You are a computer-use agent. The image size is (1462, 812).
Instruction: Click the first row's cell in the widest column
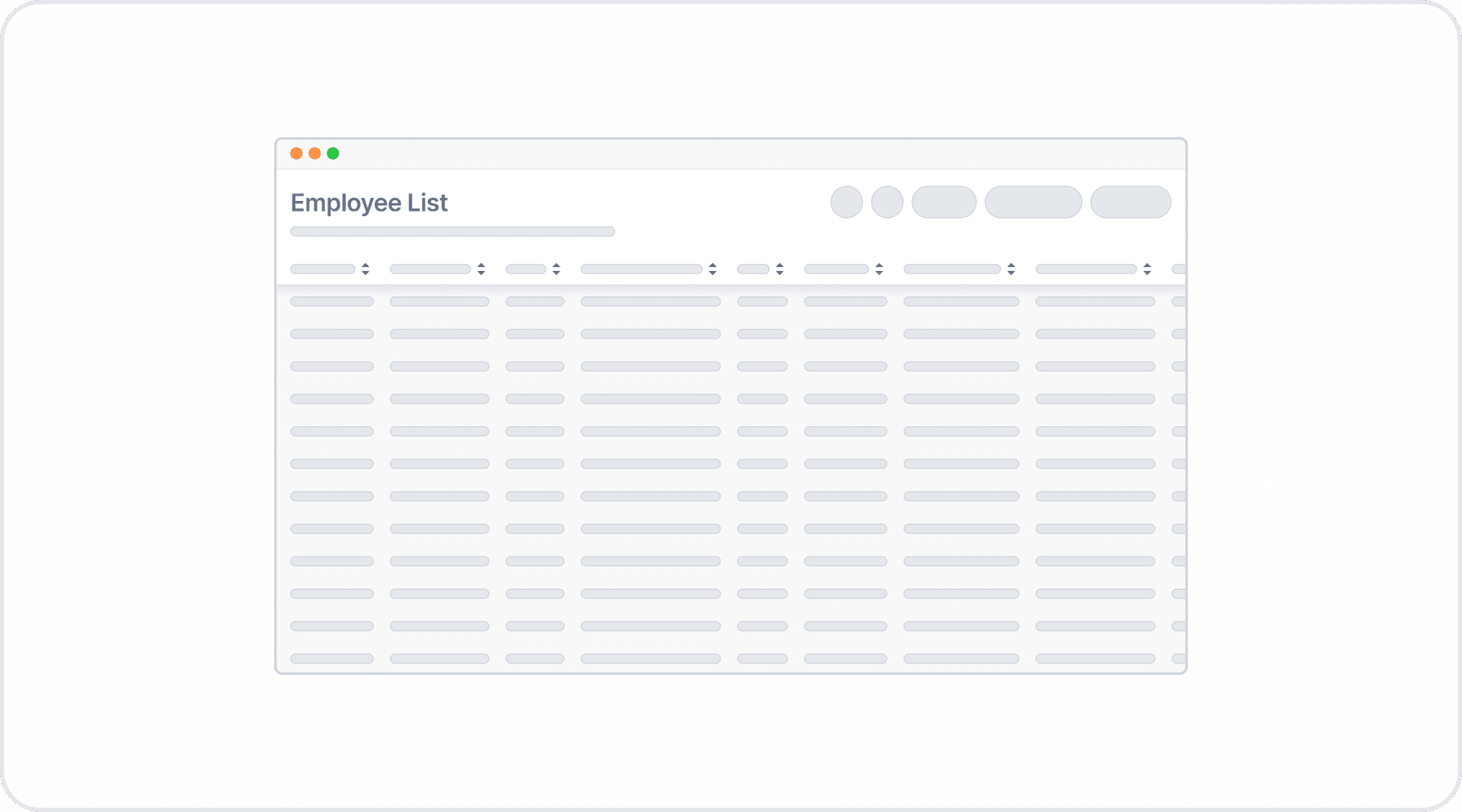[650, 301]
